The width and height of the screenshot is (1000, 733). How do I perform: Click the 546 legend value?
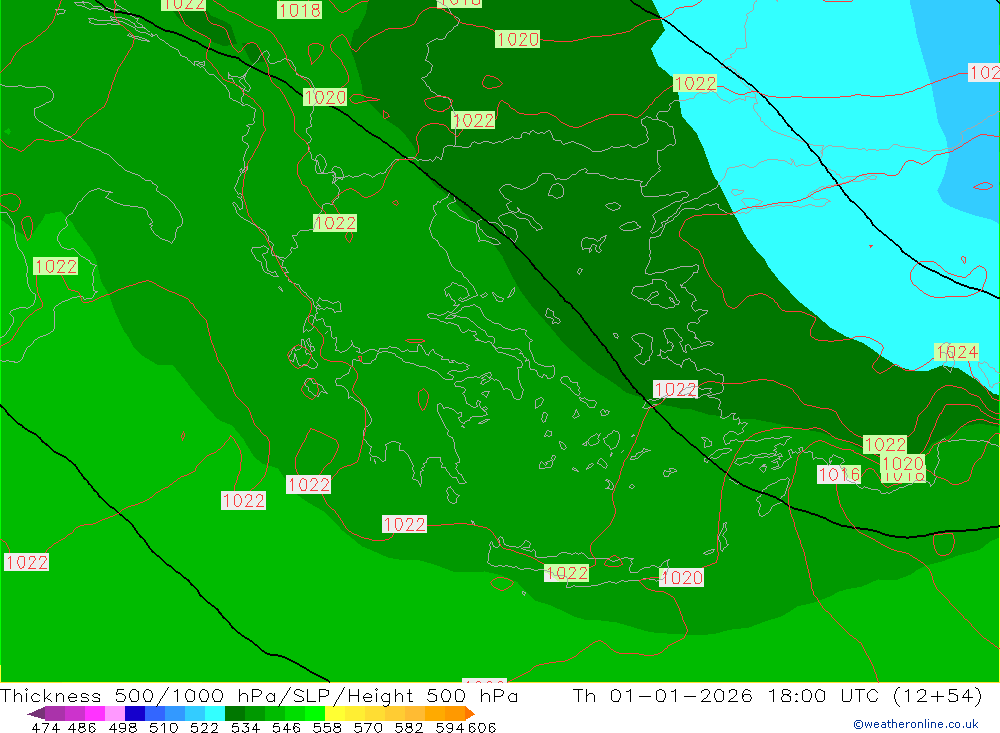[x=286, y=727]
